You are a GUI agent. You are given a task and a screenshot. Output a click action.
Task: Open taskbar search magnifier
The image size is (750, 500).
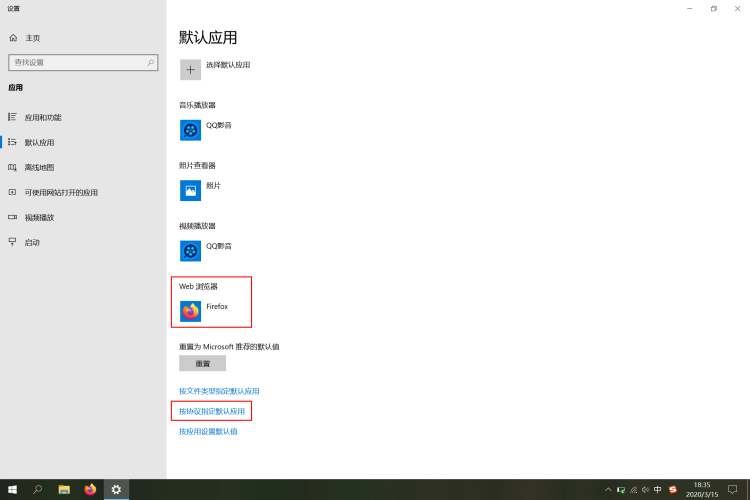pyautogui.click(x=37, y=489)
